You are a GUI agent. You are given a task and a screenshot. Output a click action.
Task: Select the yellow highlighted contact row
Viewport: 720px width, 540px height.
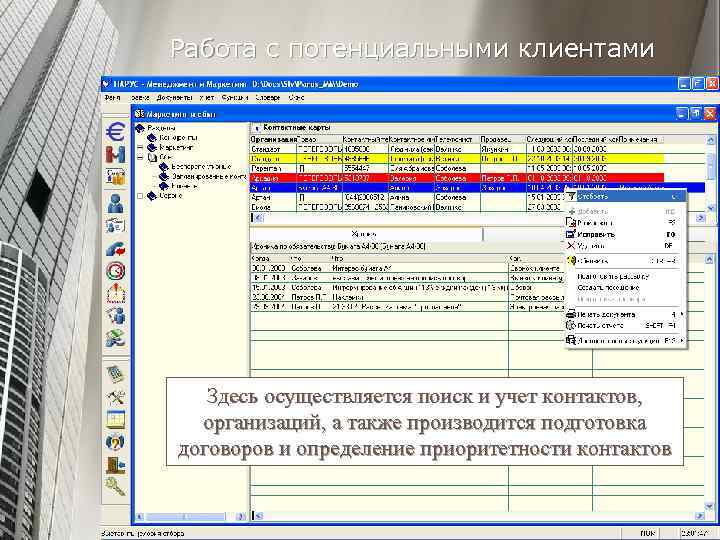(x=457, y=159)
